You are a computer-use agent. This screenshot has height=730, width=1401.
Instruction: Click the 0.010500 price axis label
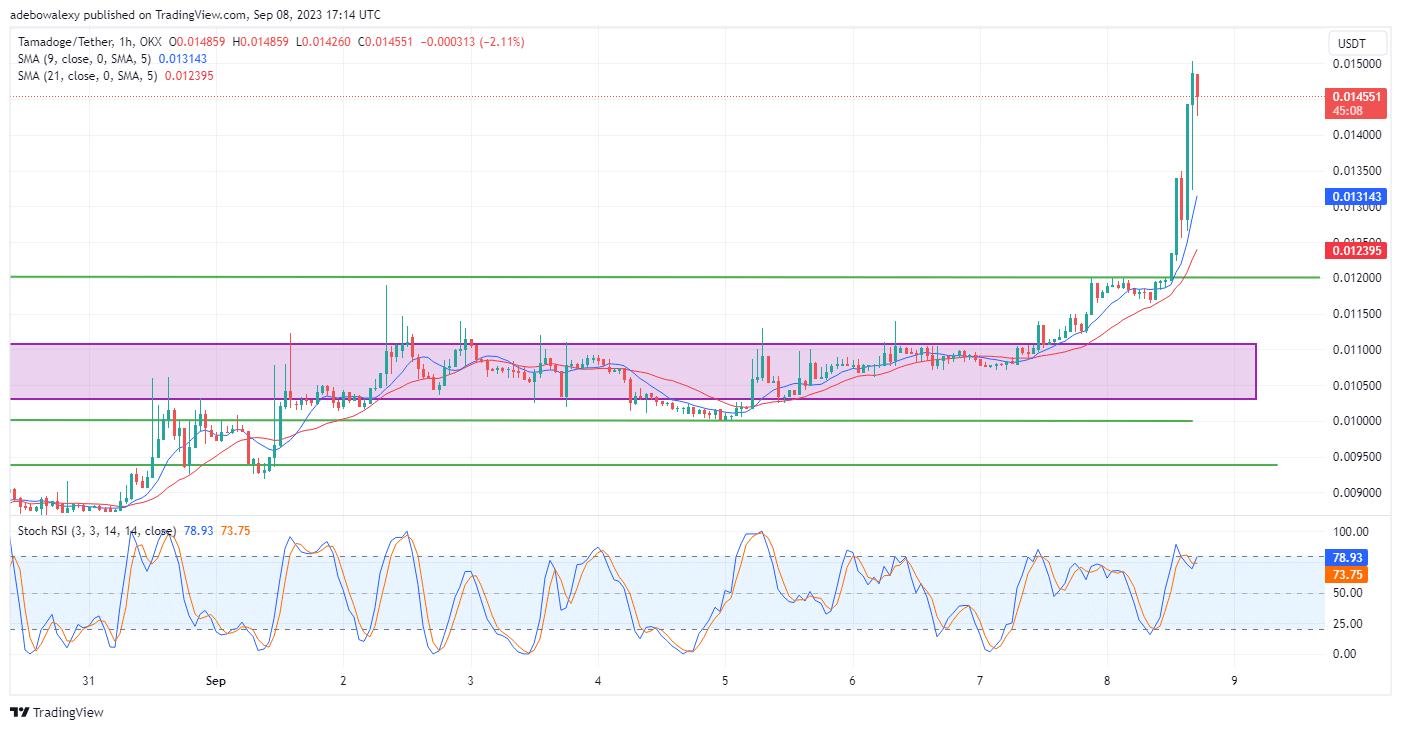tap(1356, 385)
